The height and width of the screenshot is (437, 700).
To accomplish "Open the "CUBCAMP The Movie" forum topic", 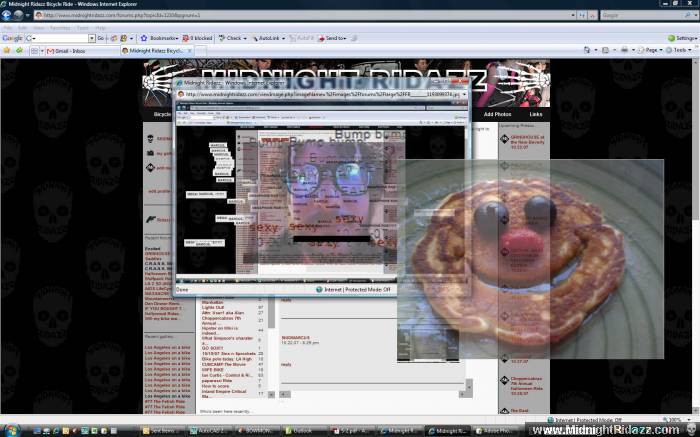I will click(x=223, y=364).
